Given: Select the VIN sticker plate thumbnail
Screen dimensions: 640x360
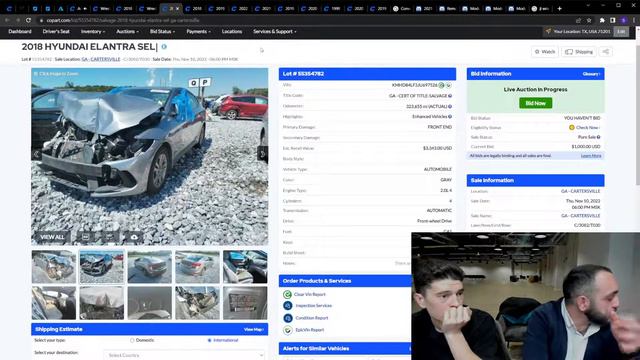Looking at the screenshot, I should [x=245, y=303].
